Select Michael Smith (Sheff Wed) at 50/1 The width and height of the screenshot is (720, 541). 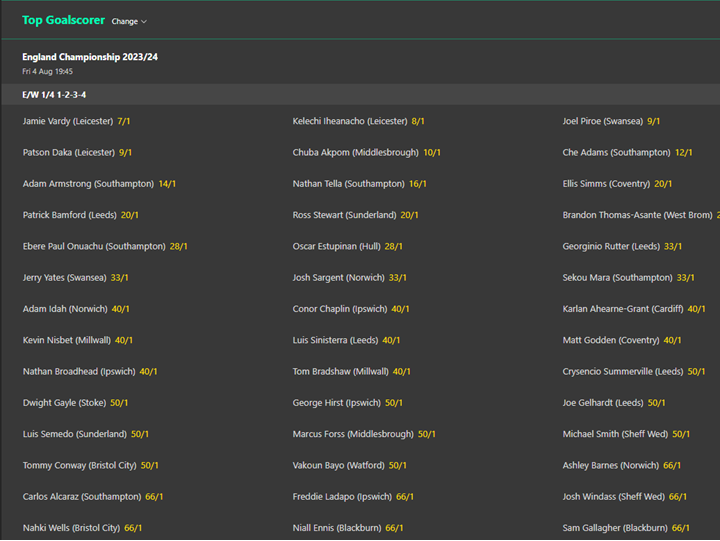626,434
